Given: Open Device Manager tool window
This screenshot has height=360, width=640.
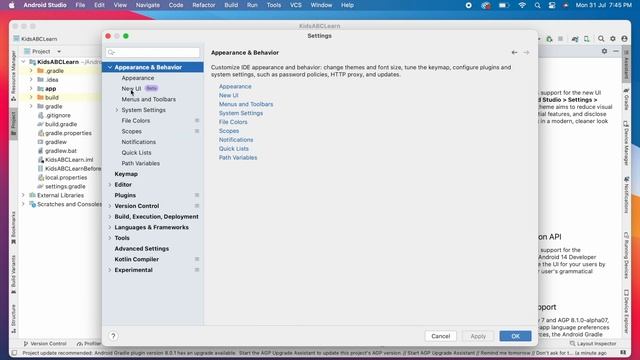Looking at the screenshot, I should point(626,143).
